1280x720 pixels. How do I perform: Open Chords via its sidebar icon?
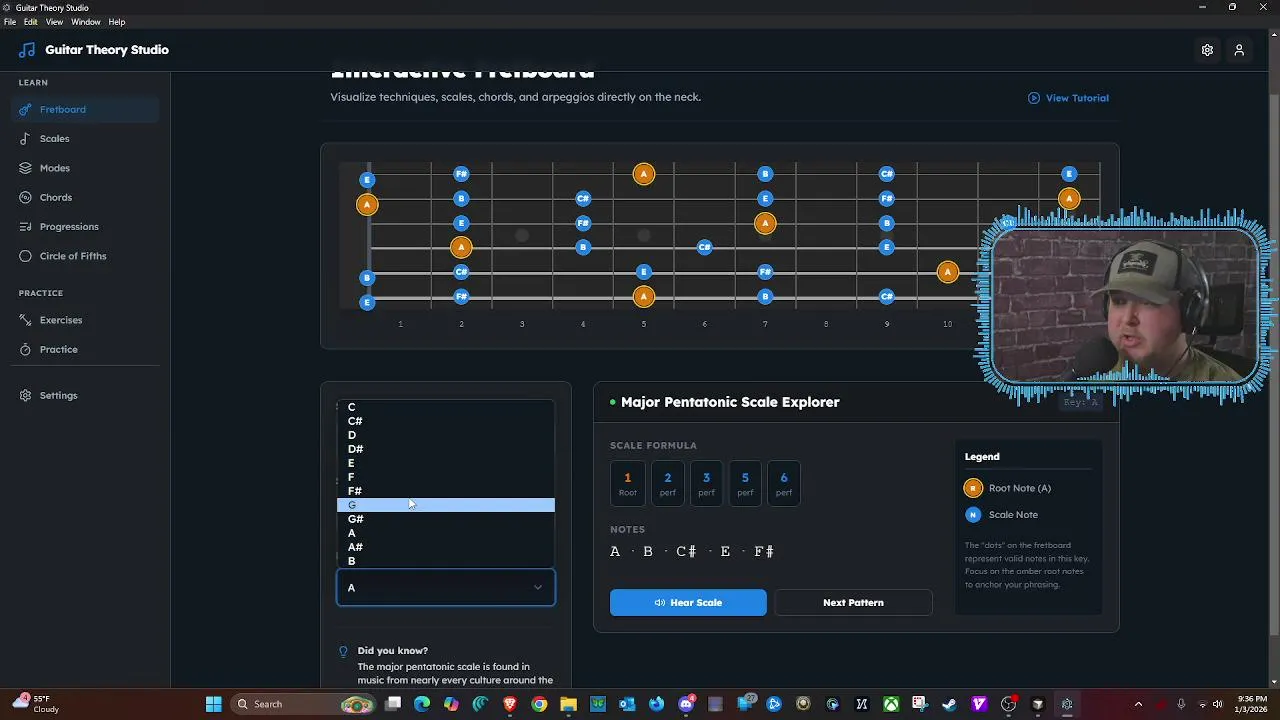[x=26, y=197]
